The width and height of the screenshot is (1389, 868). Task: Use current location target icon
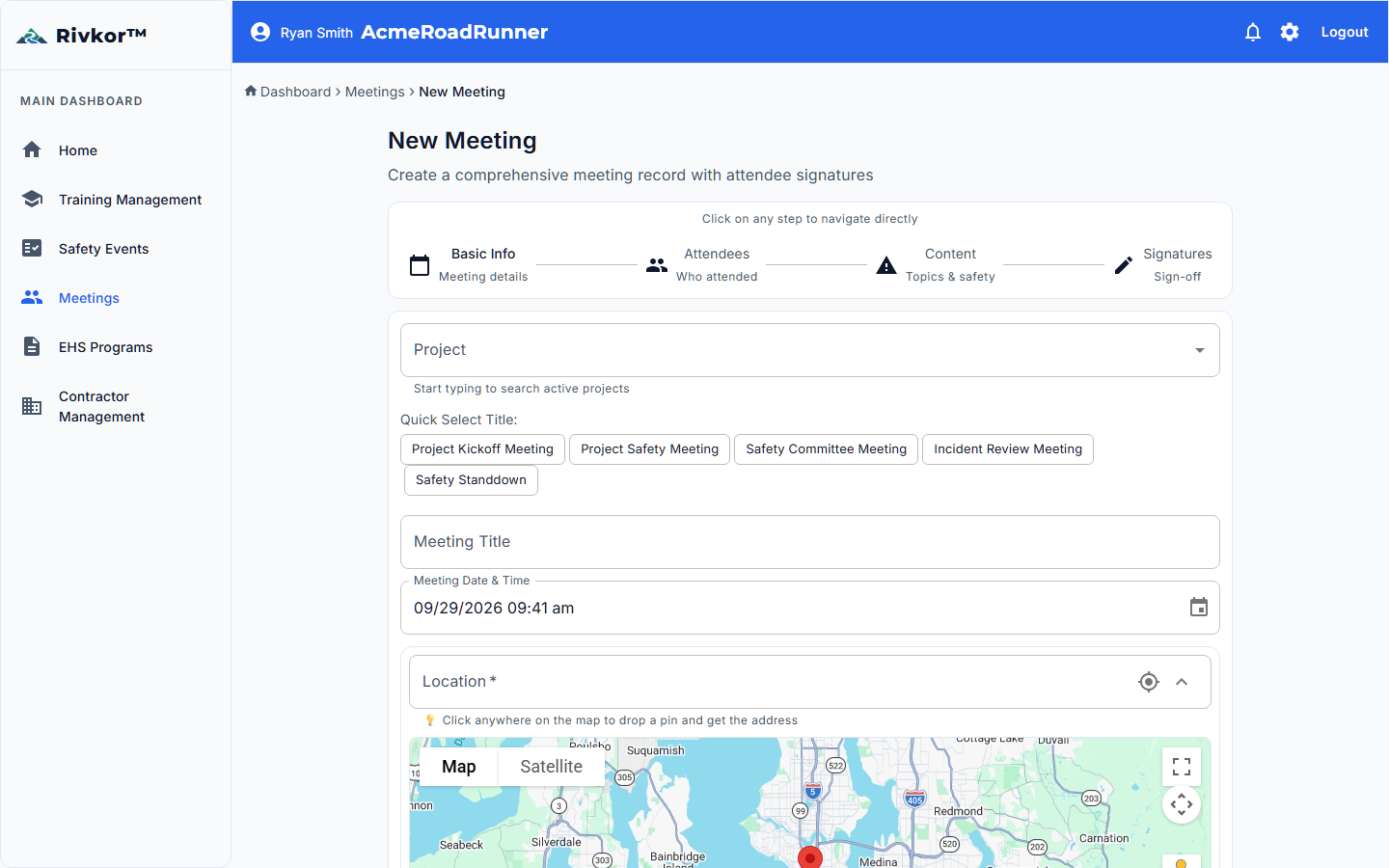1148,682
